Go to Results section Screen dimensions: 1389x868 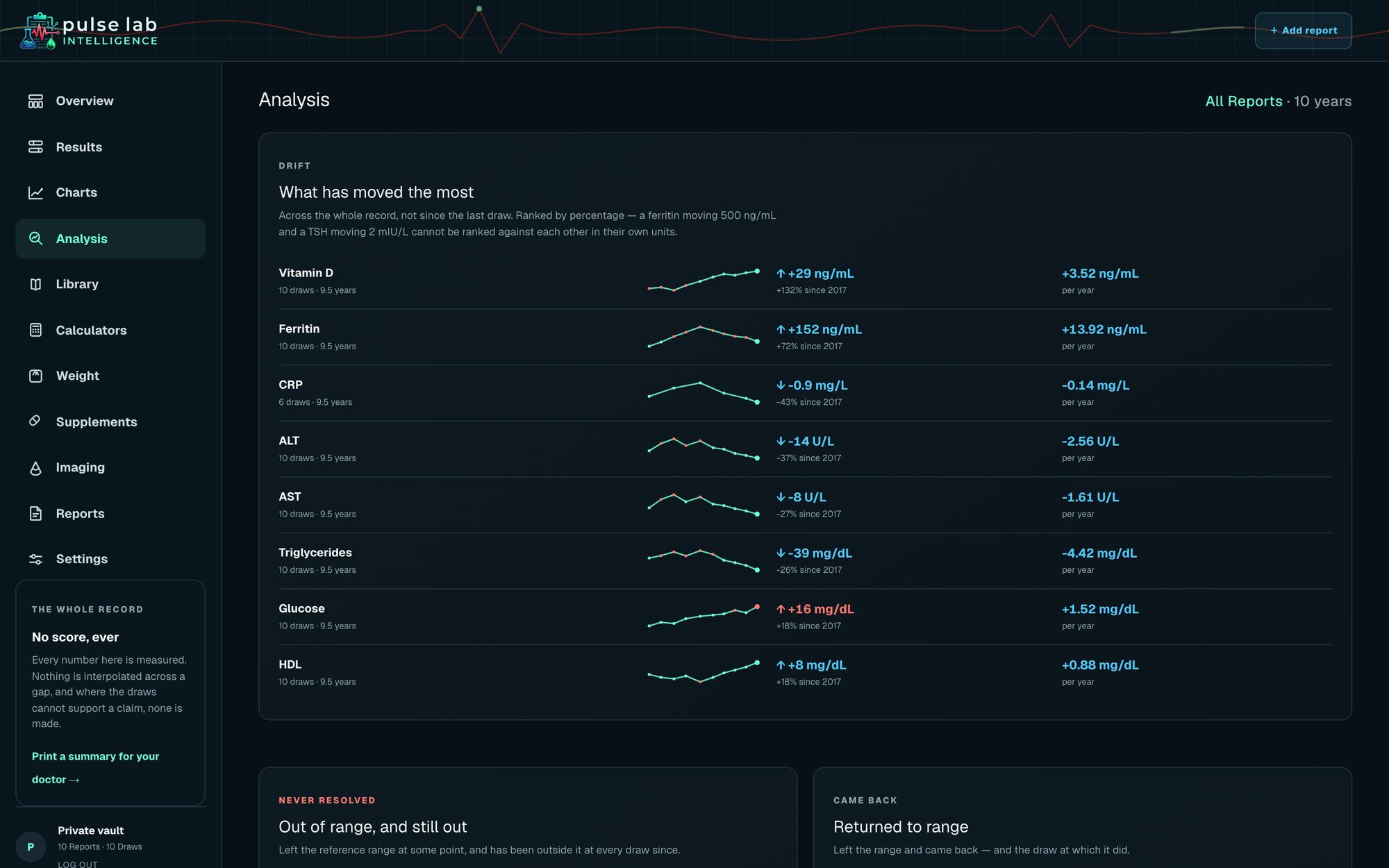[110, 147]
